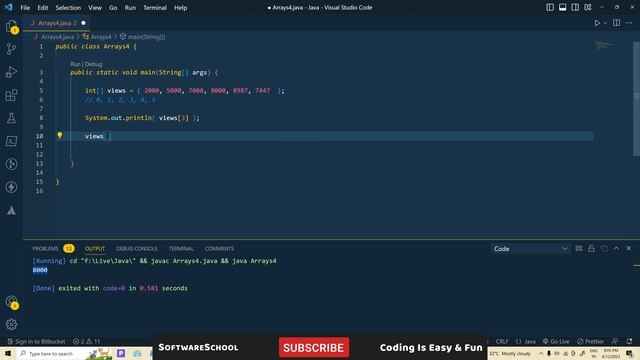The width and height of the screenshot is (640, 360).
Task: Split the editor to the right
Action: click(x=616, y=23)
